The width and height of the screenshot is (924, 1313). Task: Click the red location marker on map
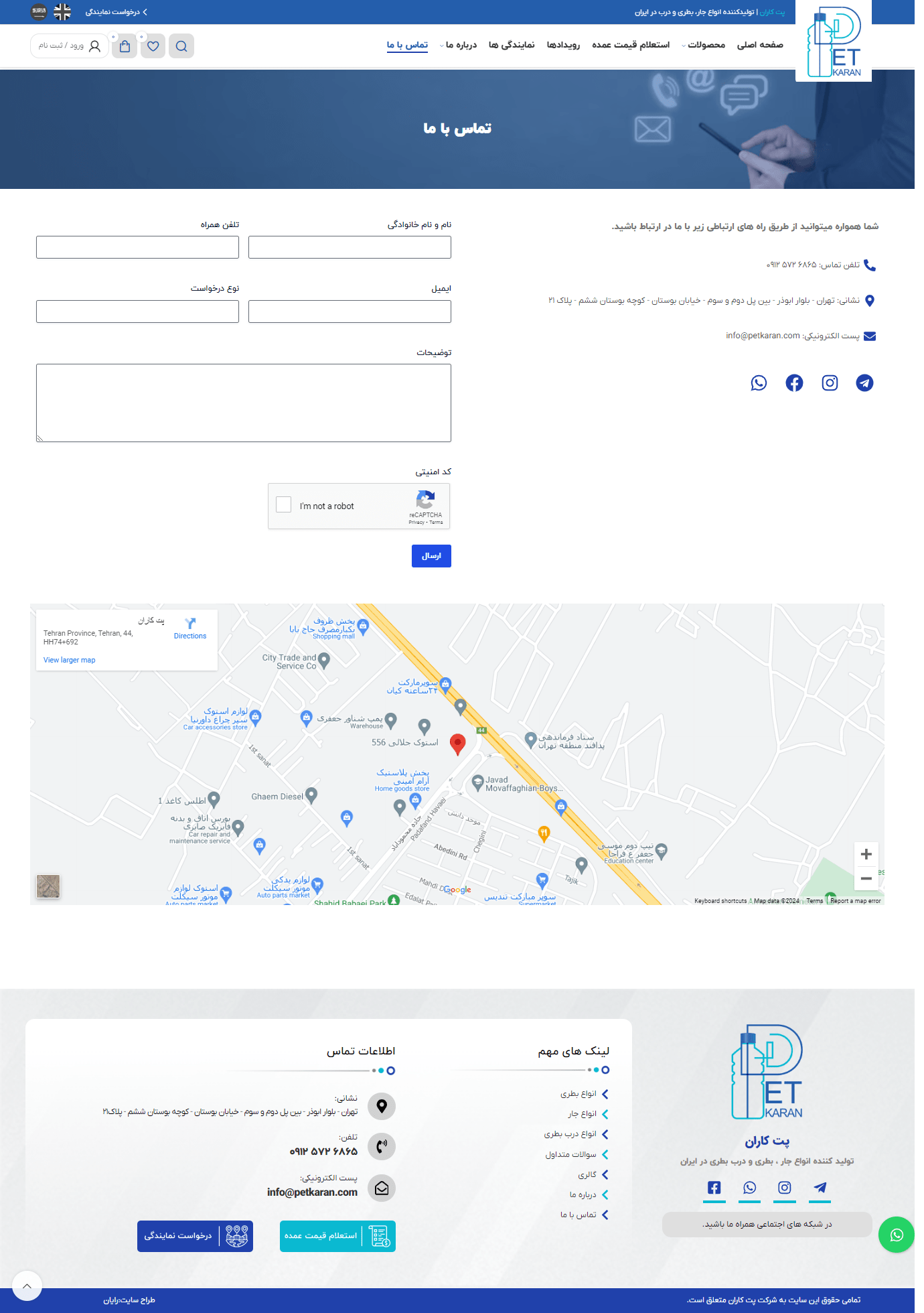457,744
